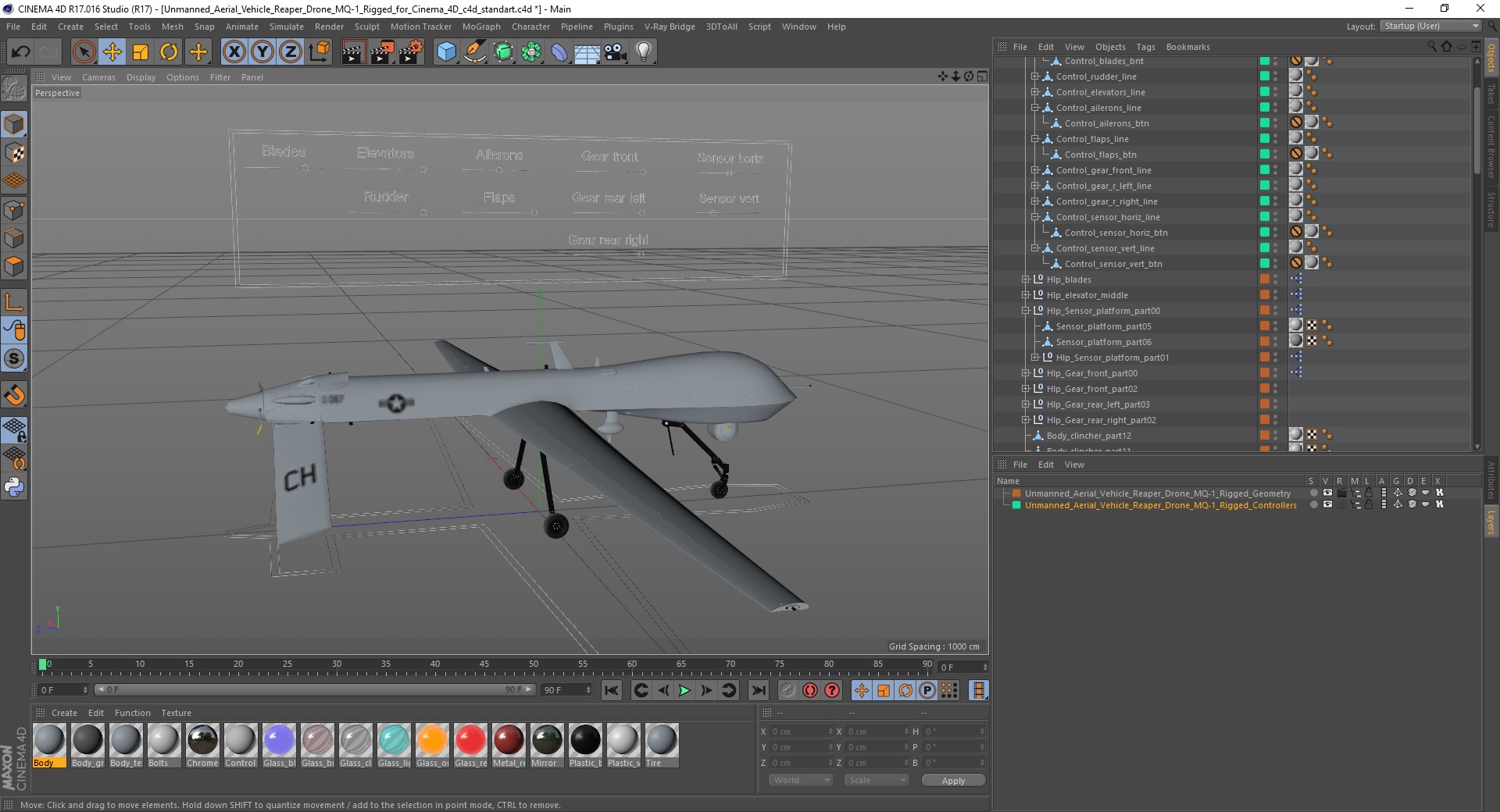Go to start of animation
The height and width of the screenshot is (812, 1500).
click(x=612, y=690)
